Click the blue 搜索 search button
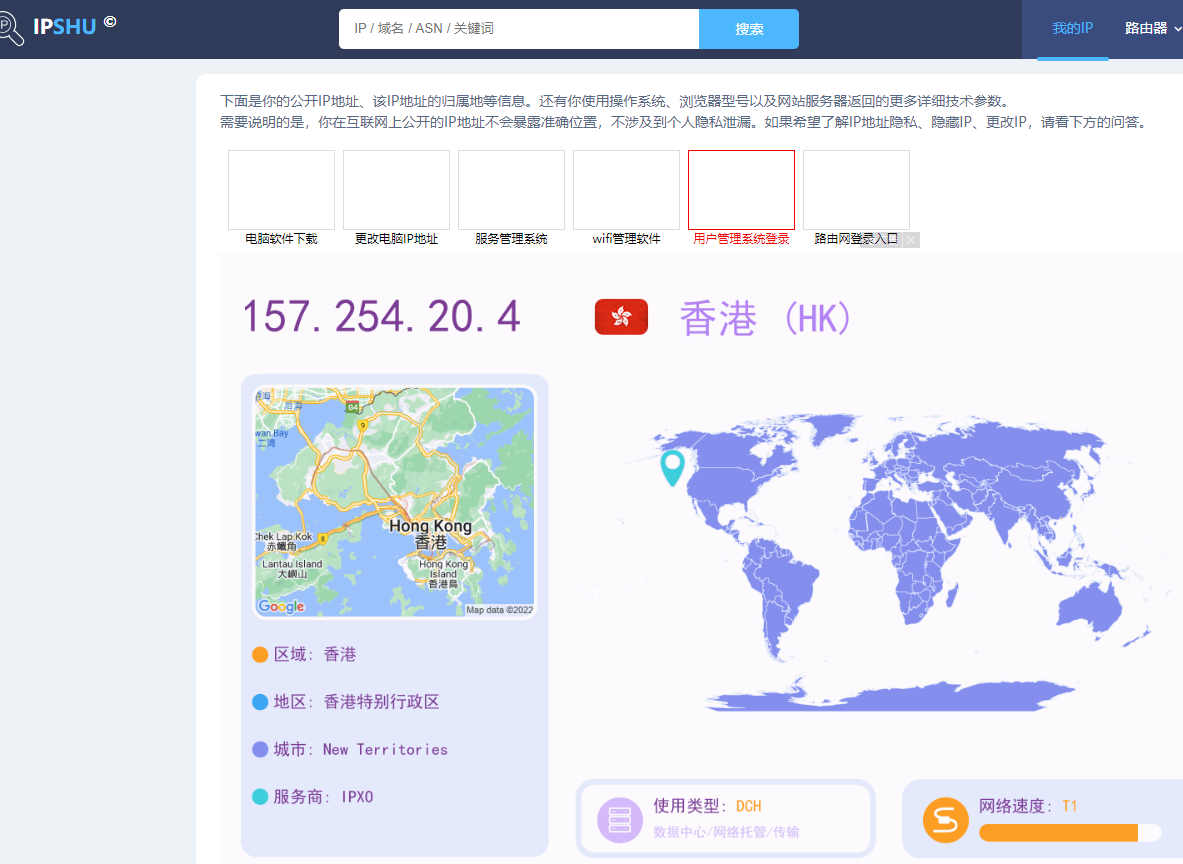 [749, 29]
